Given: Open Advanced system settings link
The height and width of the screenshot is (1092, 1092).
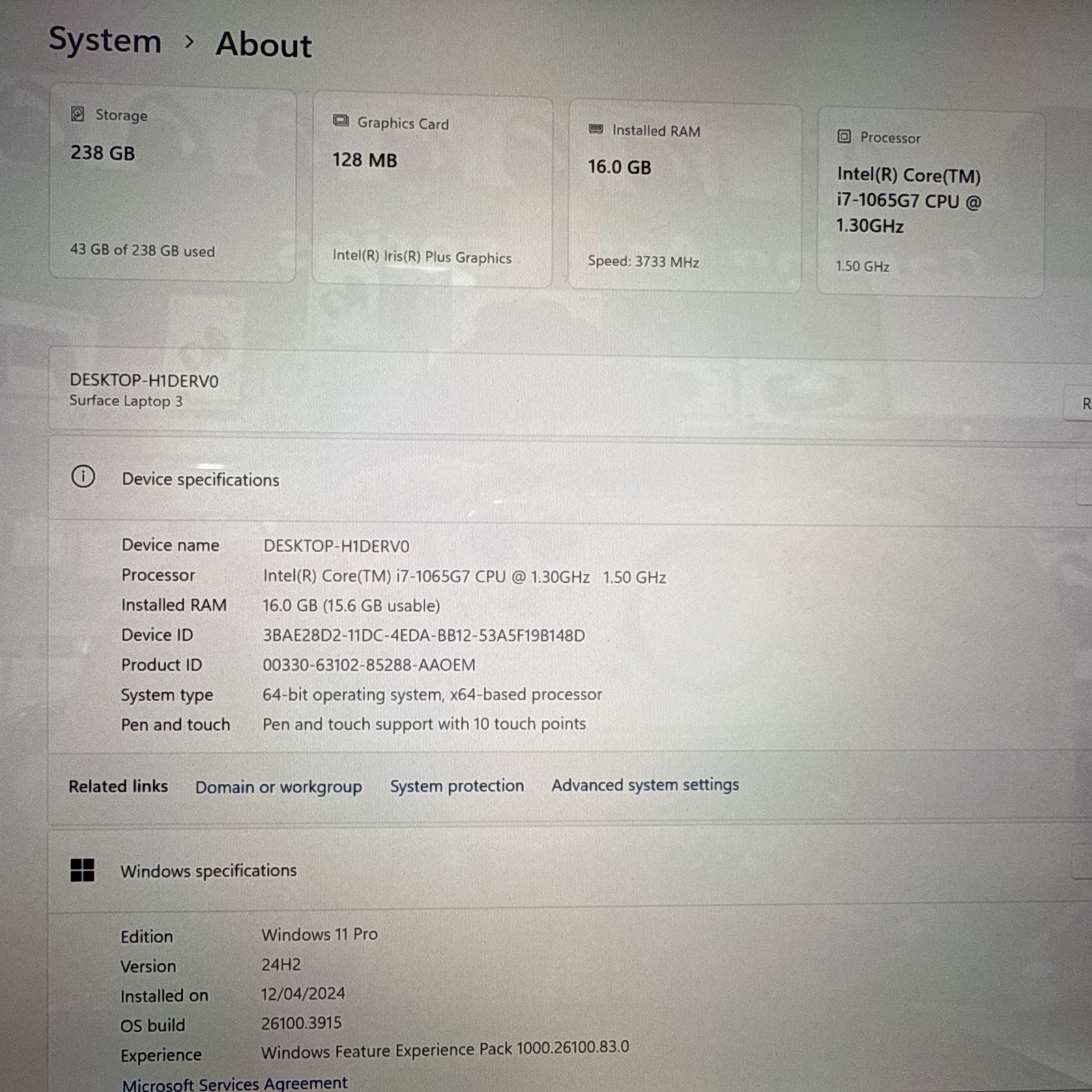Looking at the screenshot, I should coord(646,785).
